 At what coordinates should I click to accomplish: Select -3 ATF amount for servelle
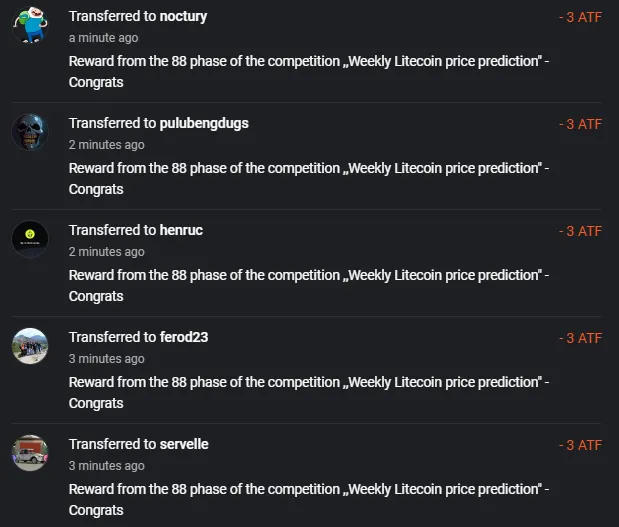580,445
